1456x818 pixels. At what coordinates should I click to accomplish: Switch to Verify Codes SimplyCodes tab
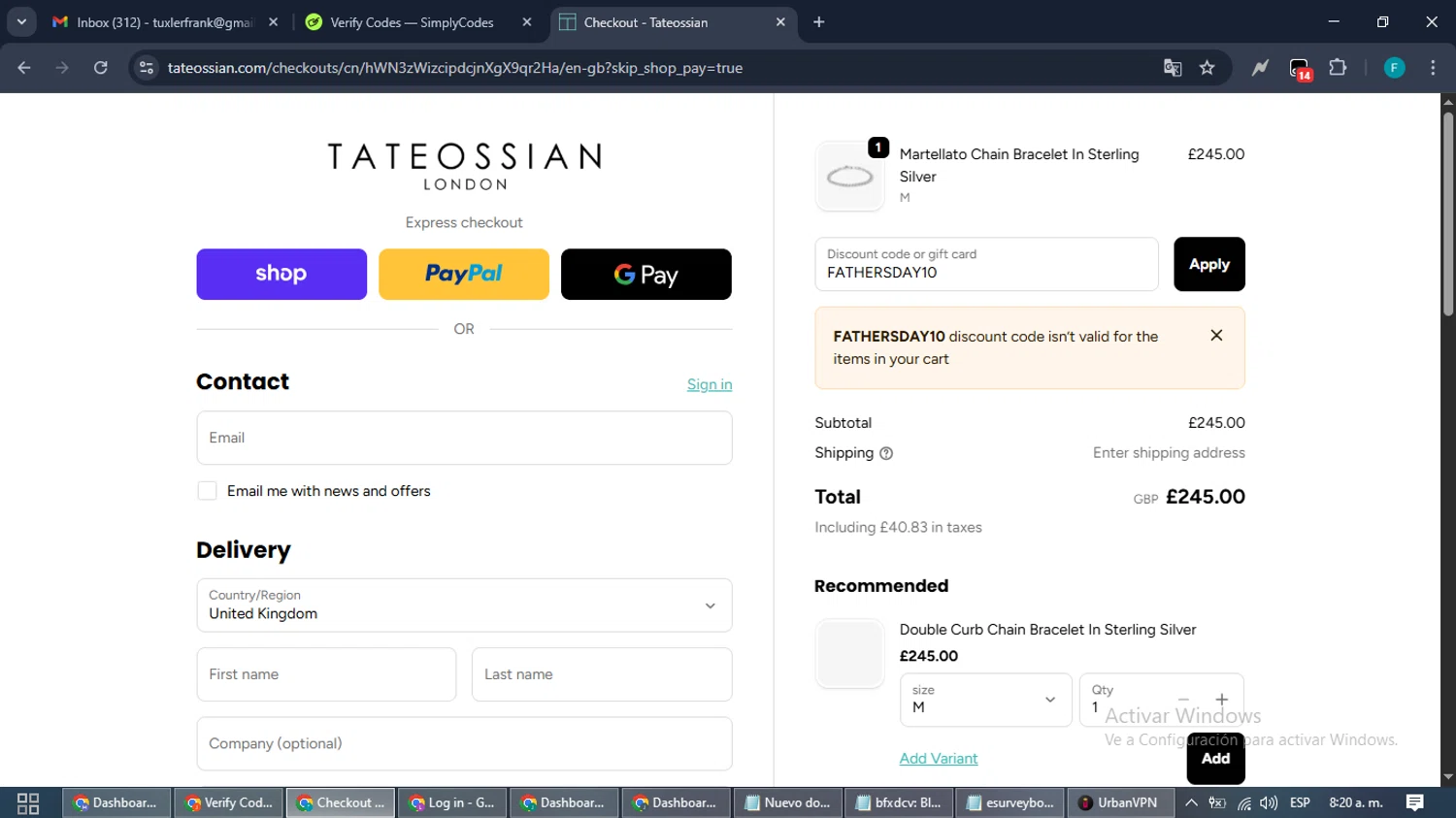click(x=413, y=22)
